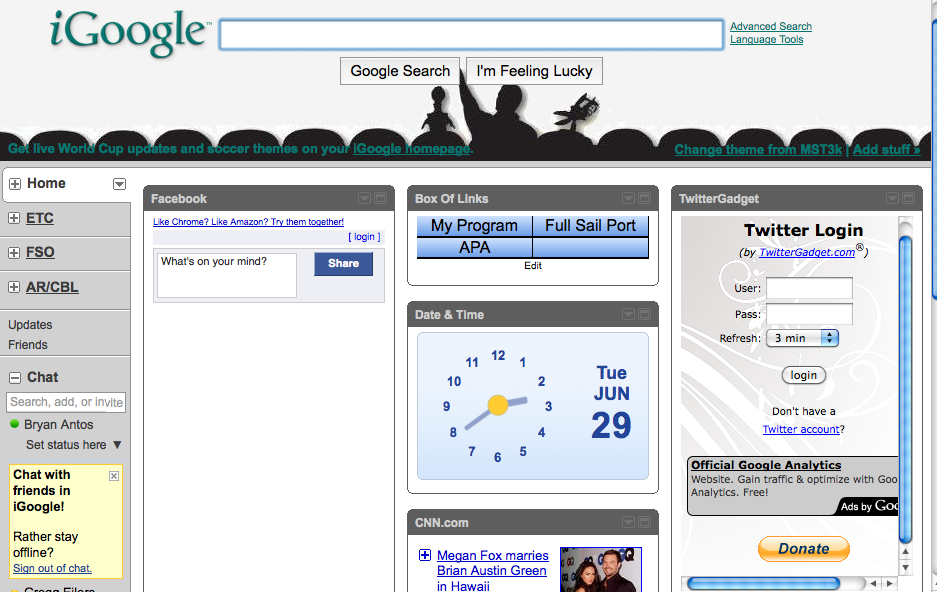
Task: Expand the Home tab plus icon
Action: 15,183
